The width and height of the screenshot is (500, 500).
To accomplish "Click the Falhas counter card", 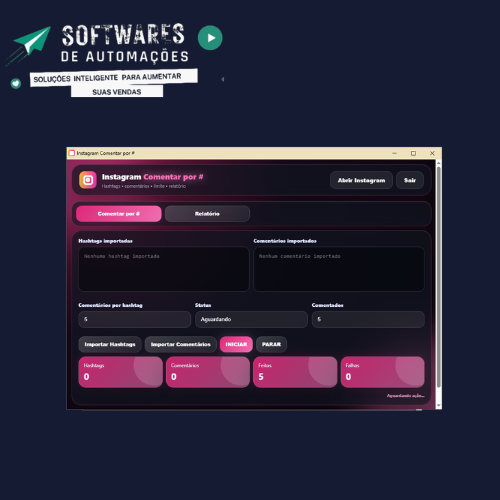I will click(383, 372).
